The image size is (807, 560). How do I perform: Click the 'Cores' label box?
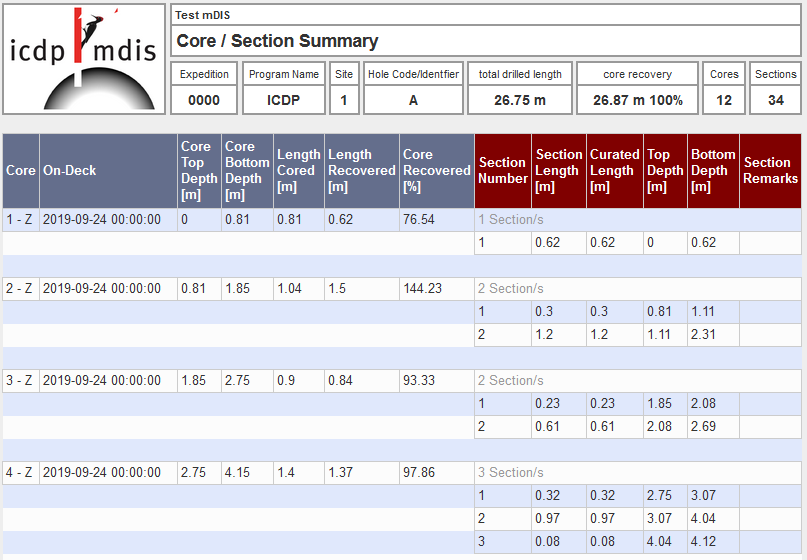(724, 74)
